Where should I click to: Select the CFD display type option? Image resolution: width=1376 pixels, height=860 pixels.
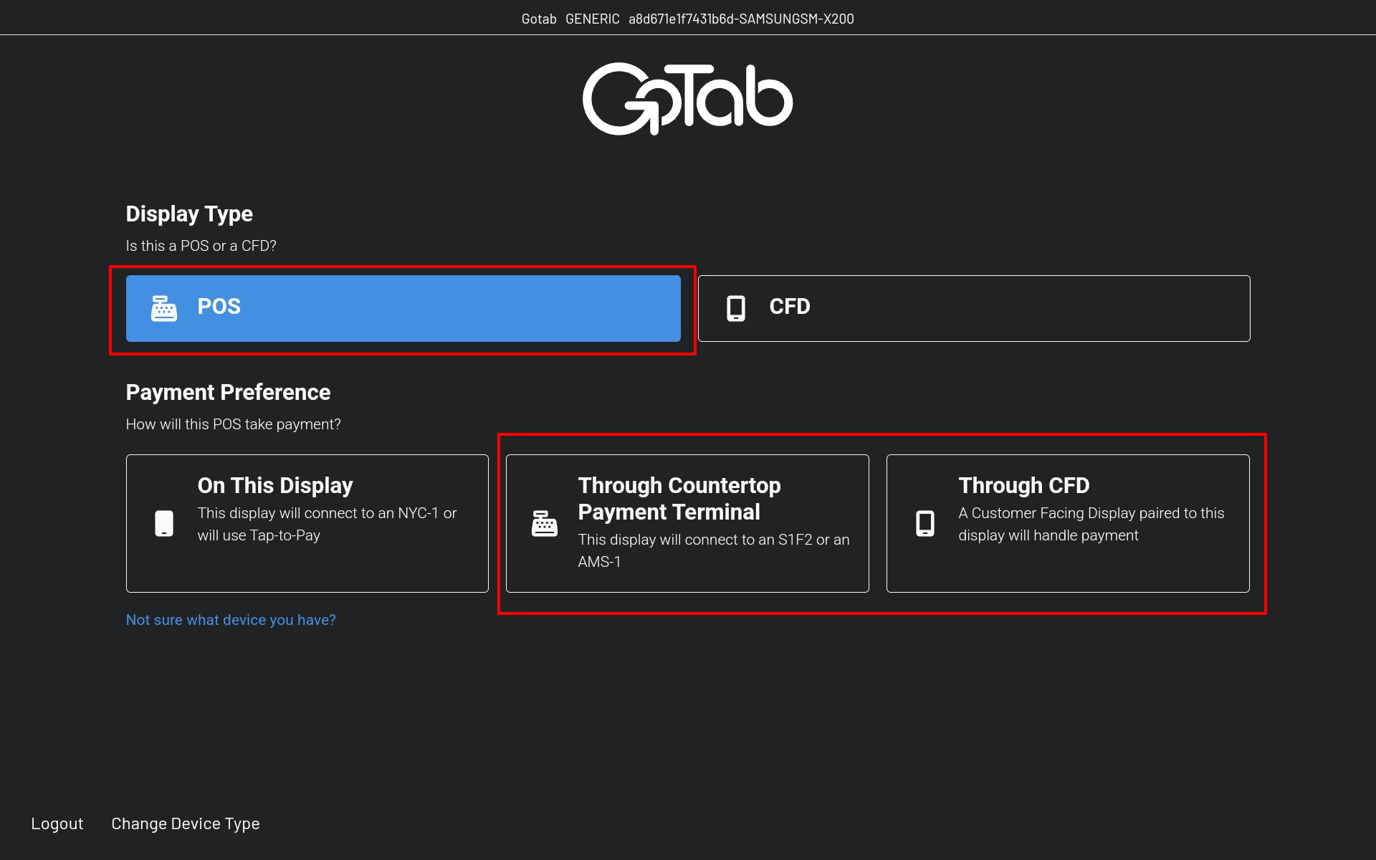click(973, 308)
